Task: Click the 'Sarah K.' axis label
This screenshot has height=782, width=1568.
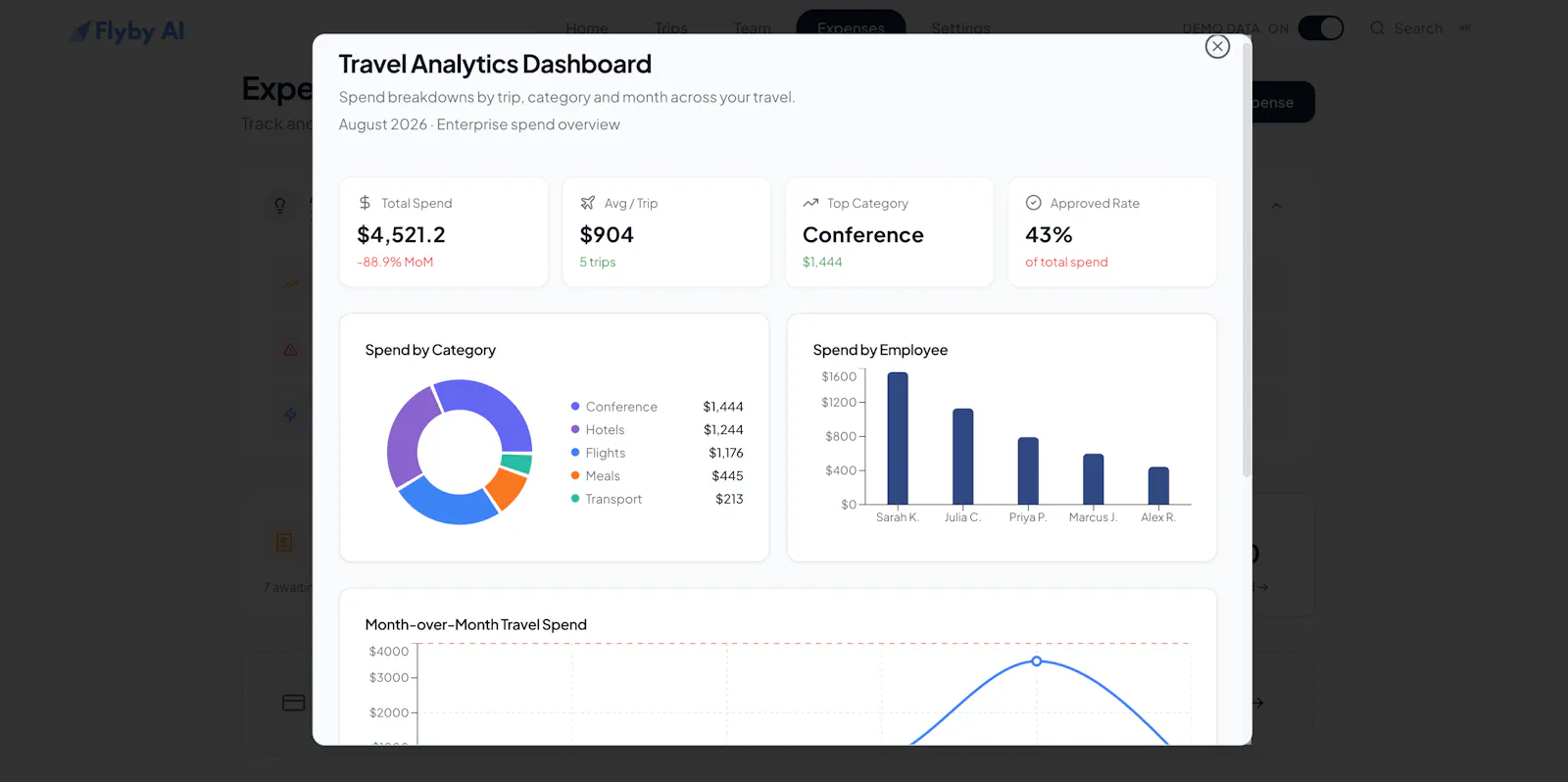Action: pos(898,517)
